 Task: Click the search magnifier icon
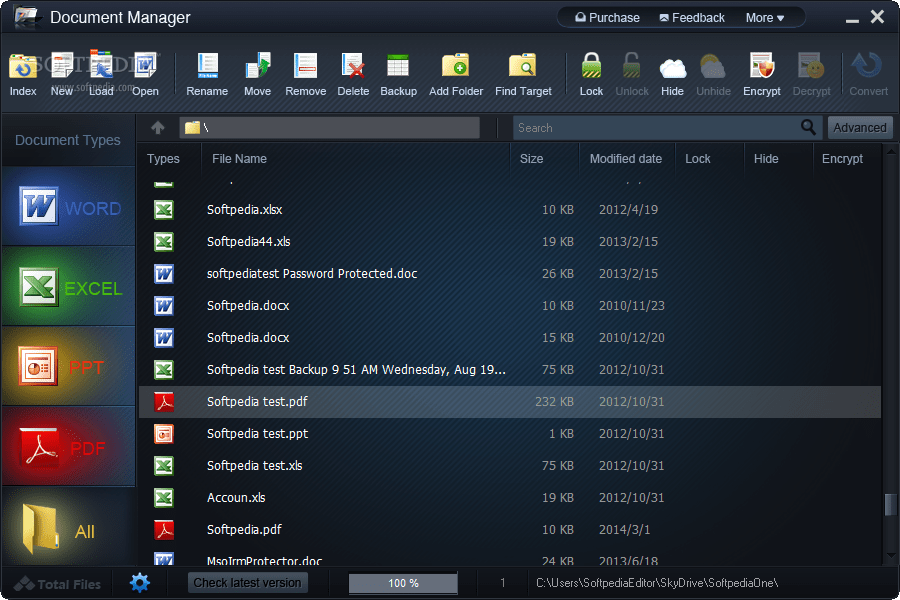[x=808, y=127]
